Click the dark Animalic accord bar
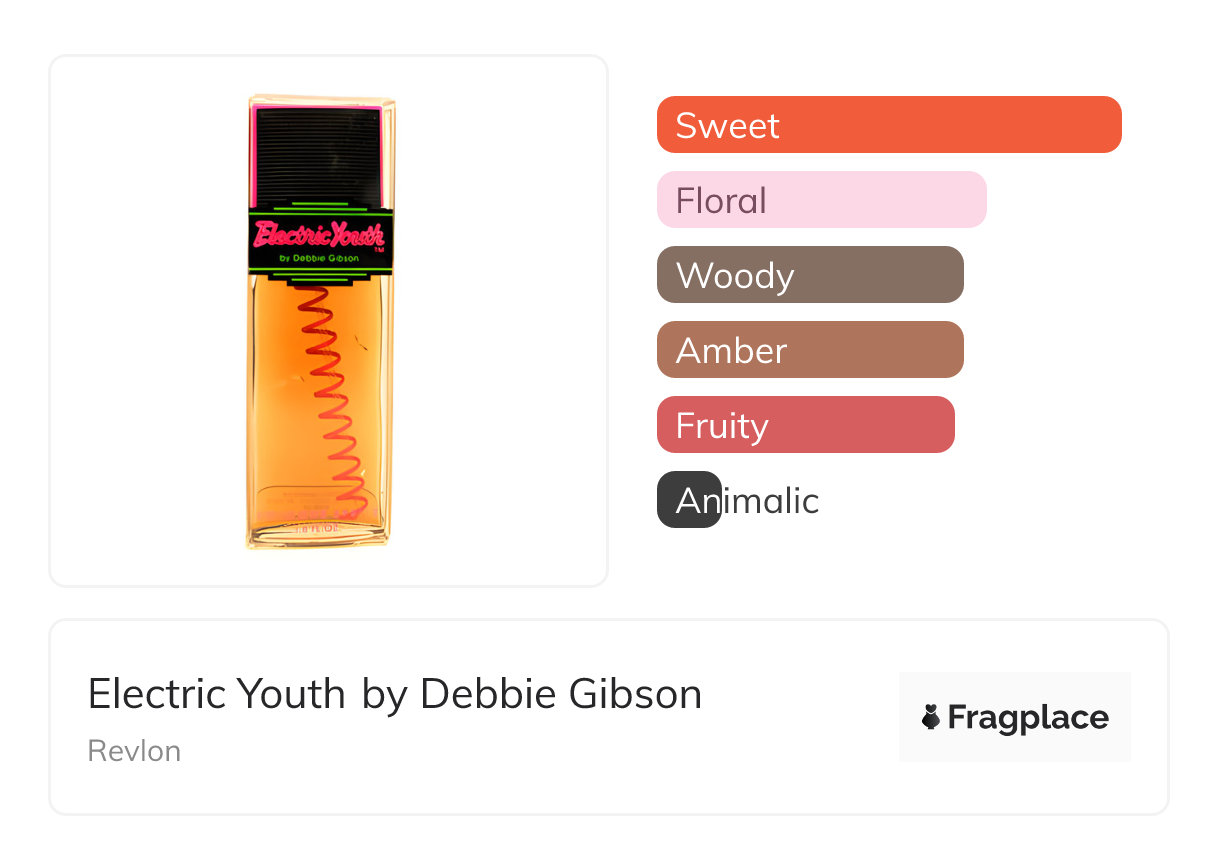Screen dimensions: 1218x864 pyautogui.click(x=688, y=500)
